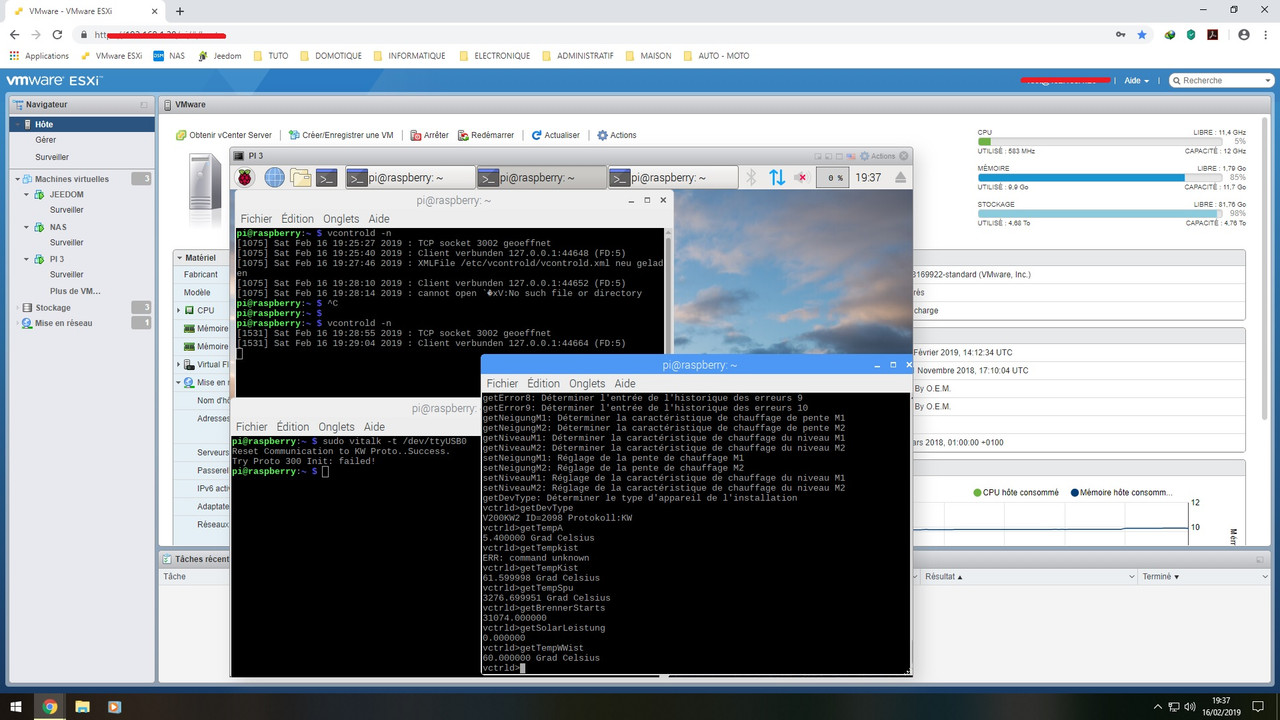Image resolution: width=1280 pixels, height=720 pixels.
Task: Open Onglets menu in the vitalk terminal
Action: click(336, 427)
